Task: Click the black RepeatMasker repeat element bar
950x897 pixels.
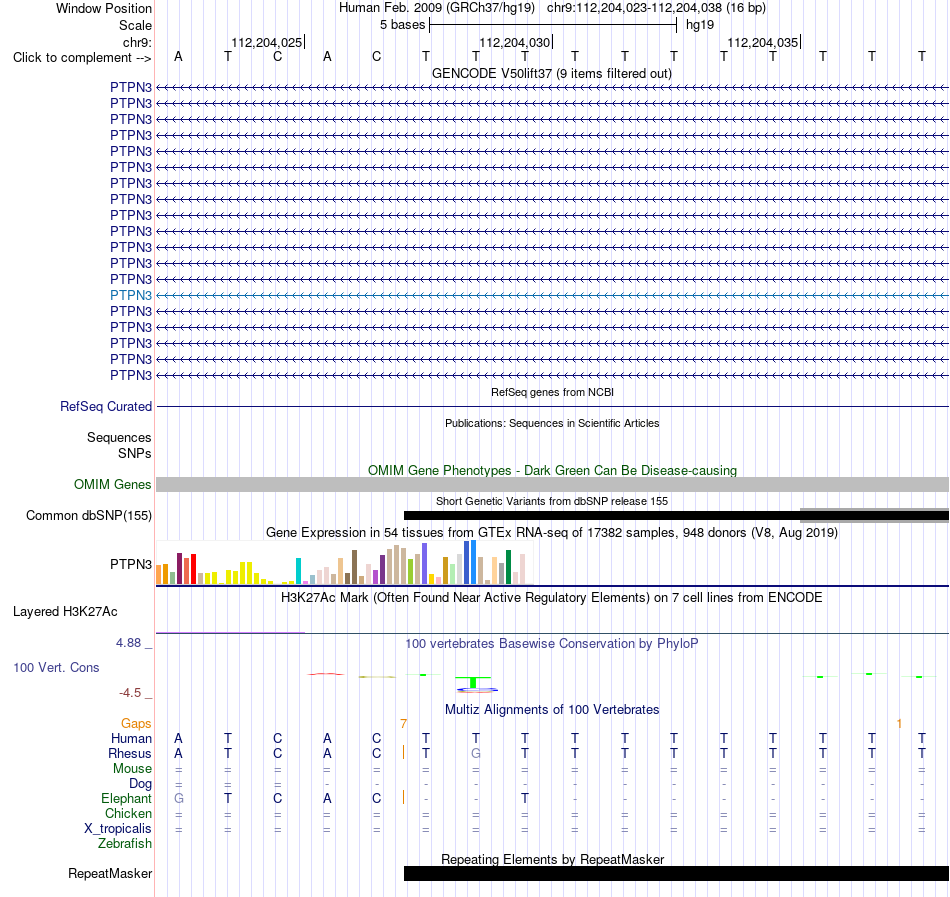Action: tap(676, 873)
